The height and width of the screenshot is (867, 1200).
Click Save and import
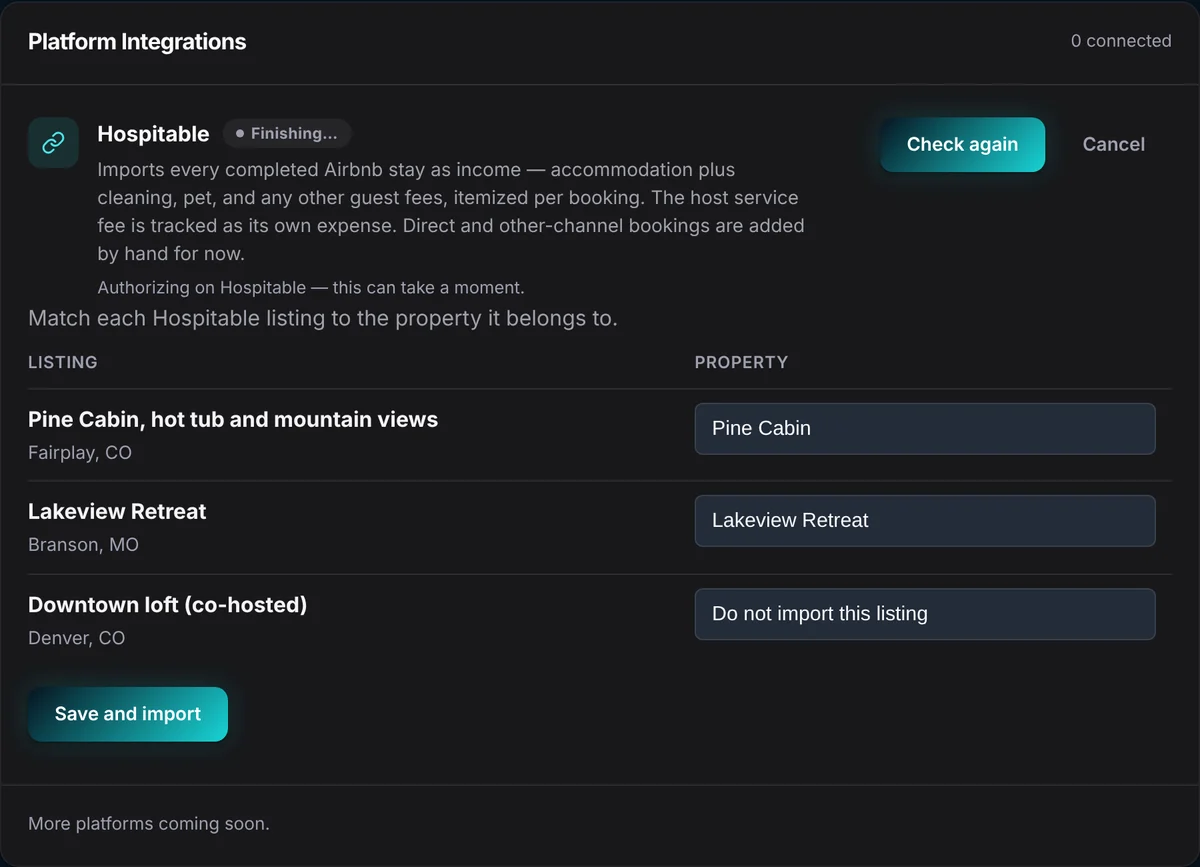click(x=128, y=714)
